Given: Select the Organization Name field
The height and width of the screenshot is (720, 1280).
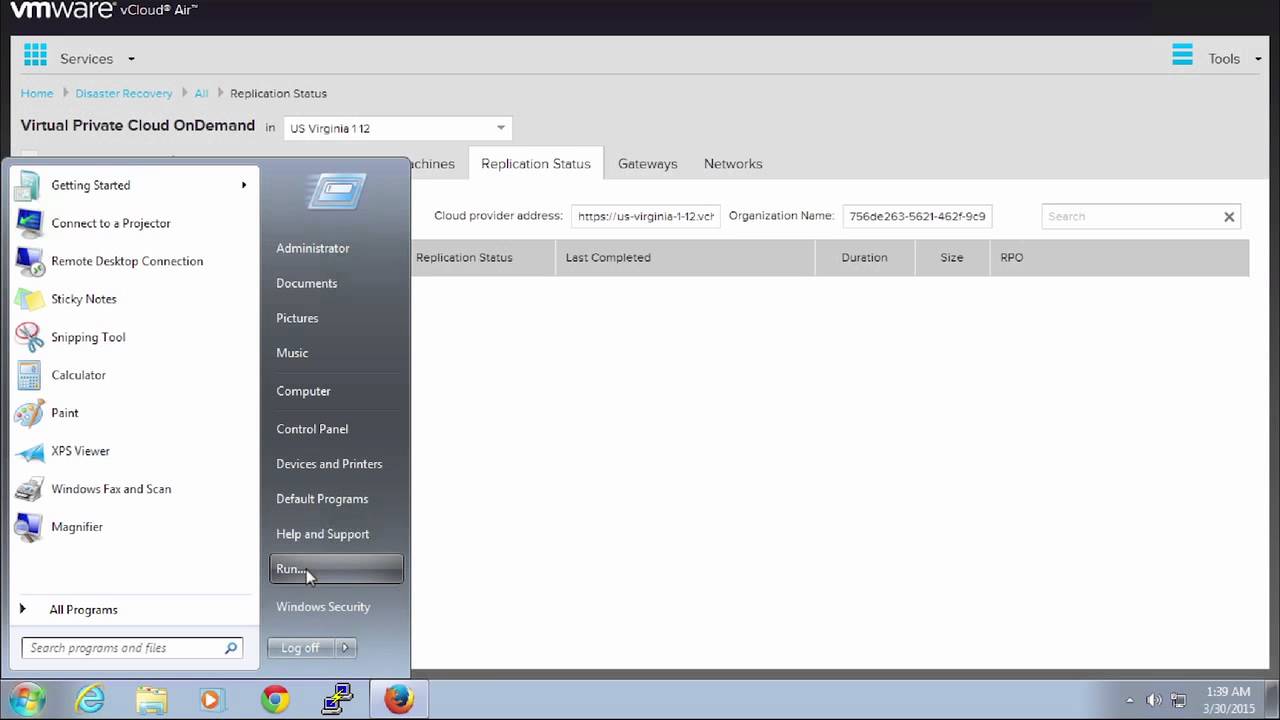Looking at the screenshot, I should click(x=917, y=216).
